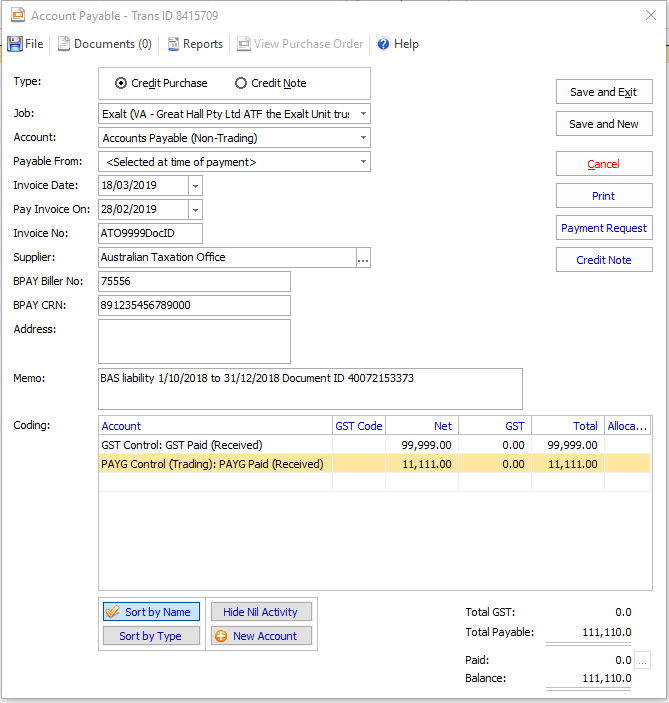Click New Account with plus icon

[x=260, y=636]
